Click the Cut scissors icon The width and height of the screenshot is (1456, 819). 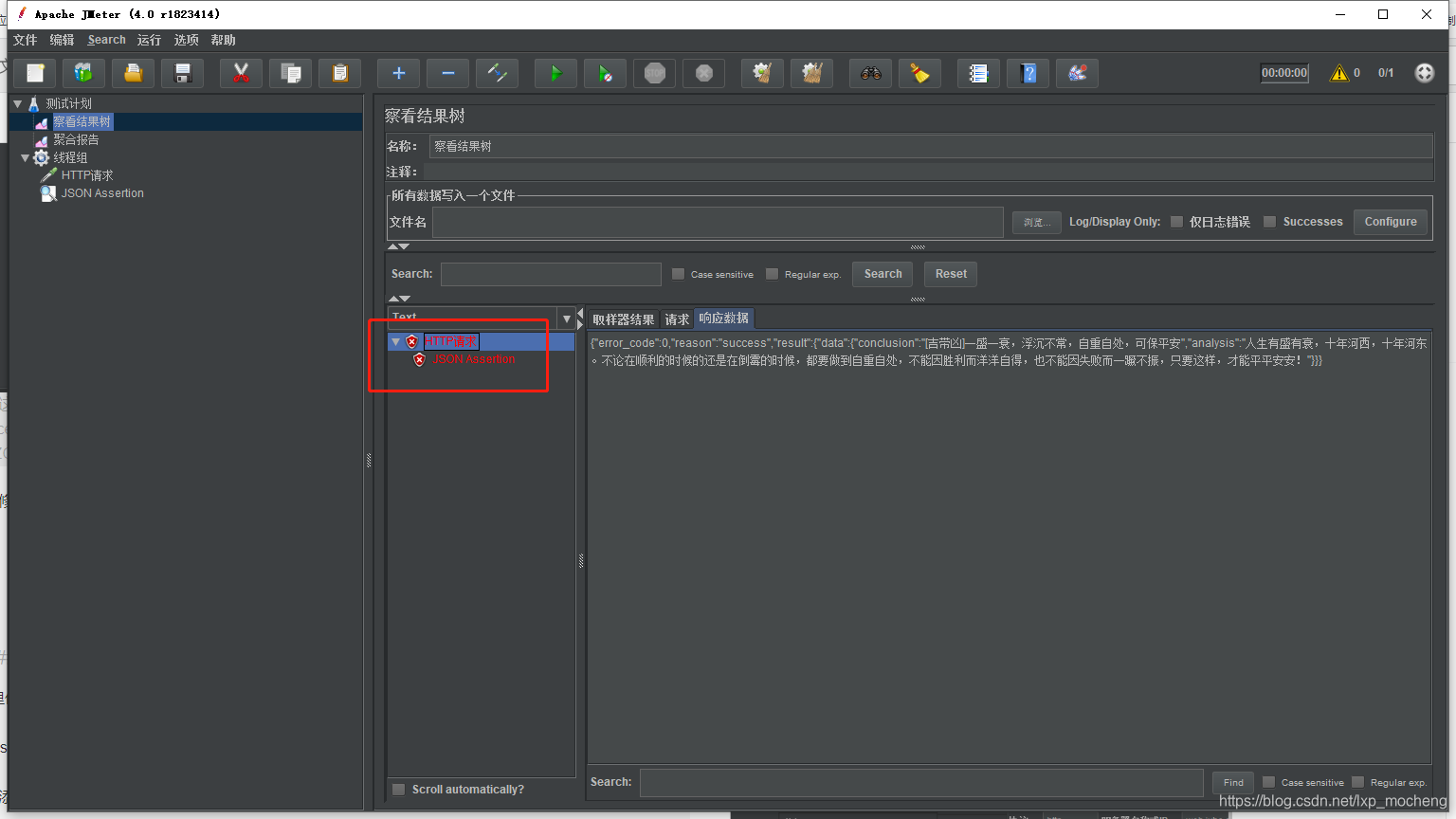point(241,73)
